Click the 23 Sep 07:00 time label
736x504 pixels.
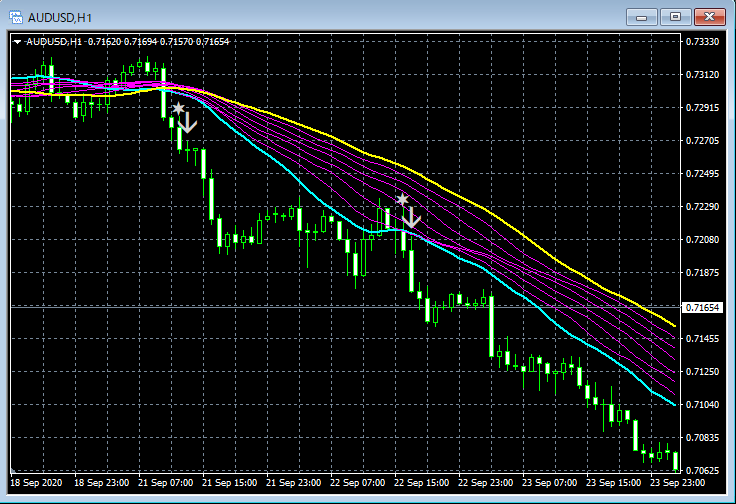[x=550, y=483]
